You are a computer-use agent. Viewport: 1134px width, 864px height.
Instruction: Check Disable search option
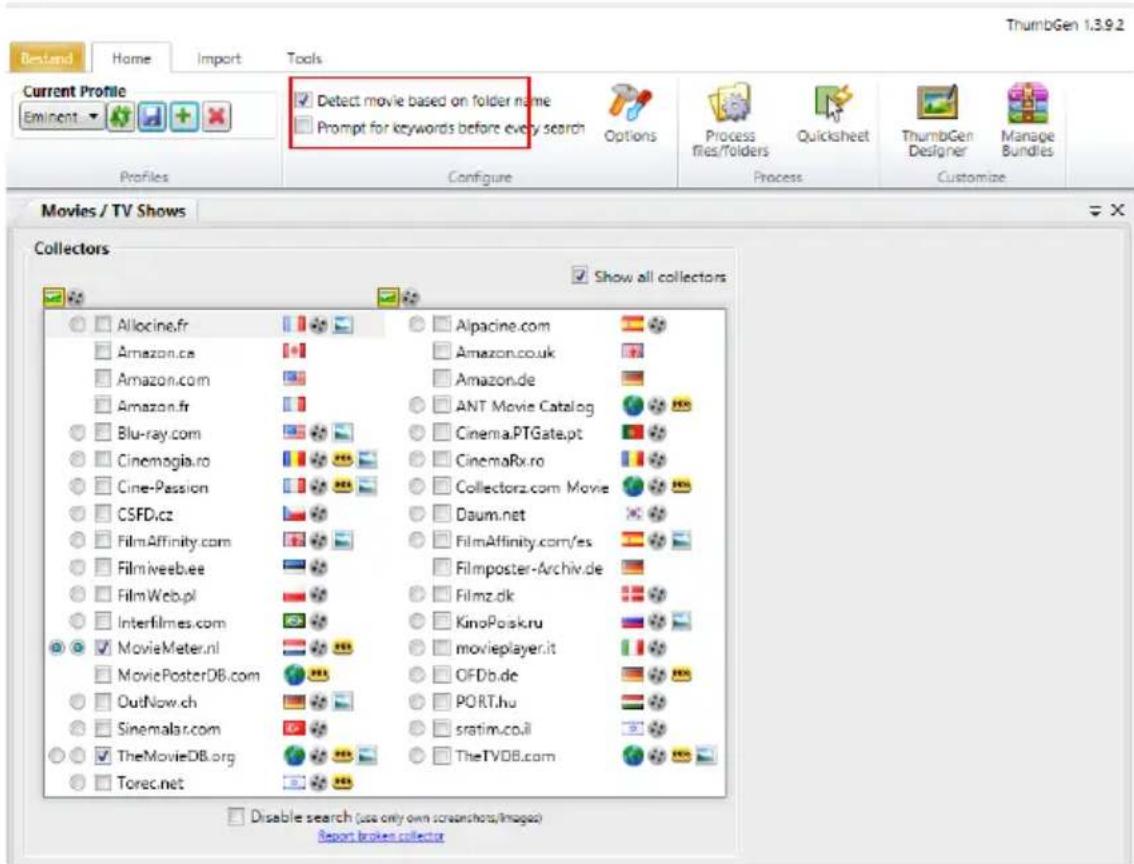(236, 816)
